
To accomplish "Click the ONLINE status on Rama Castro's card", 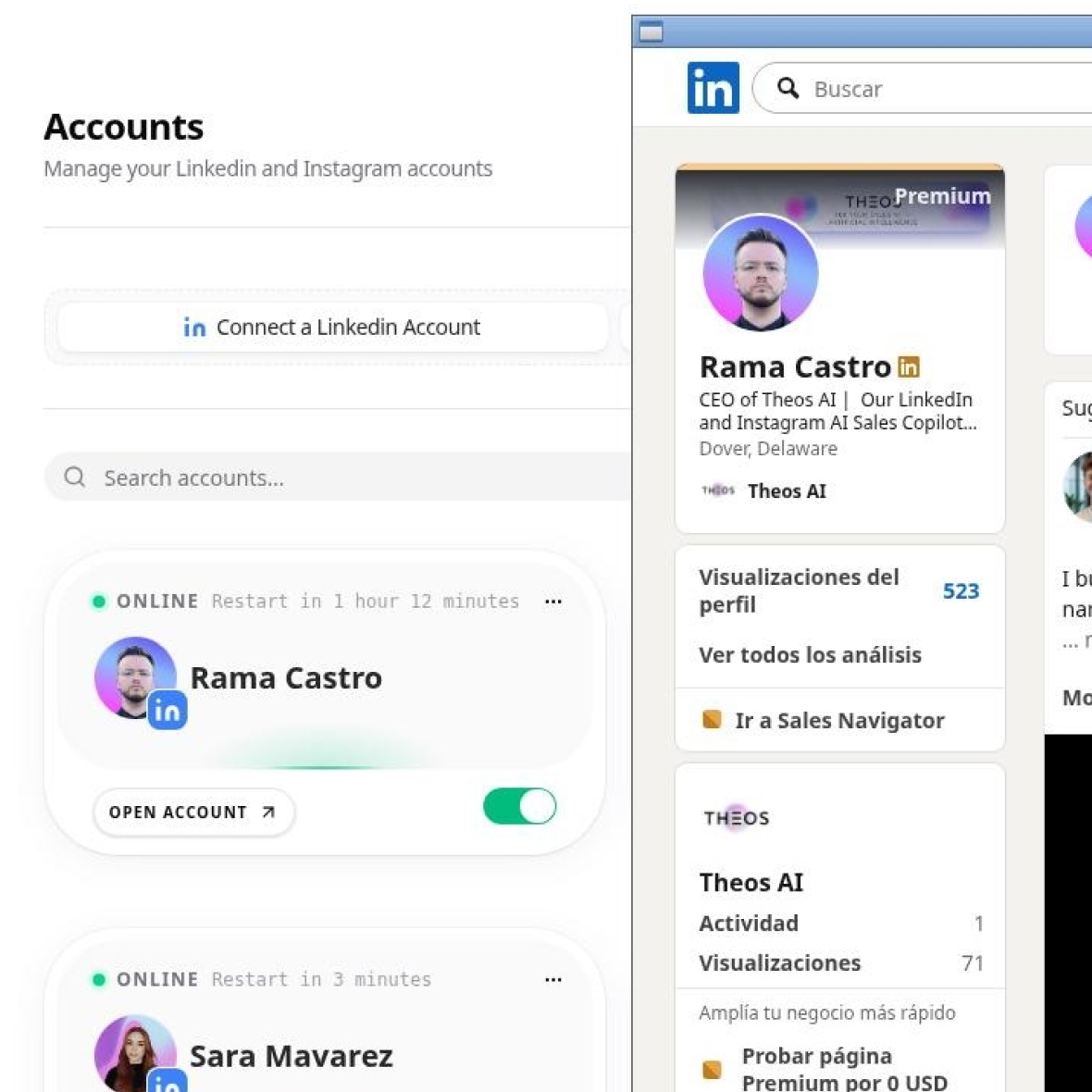I will 157,601.
